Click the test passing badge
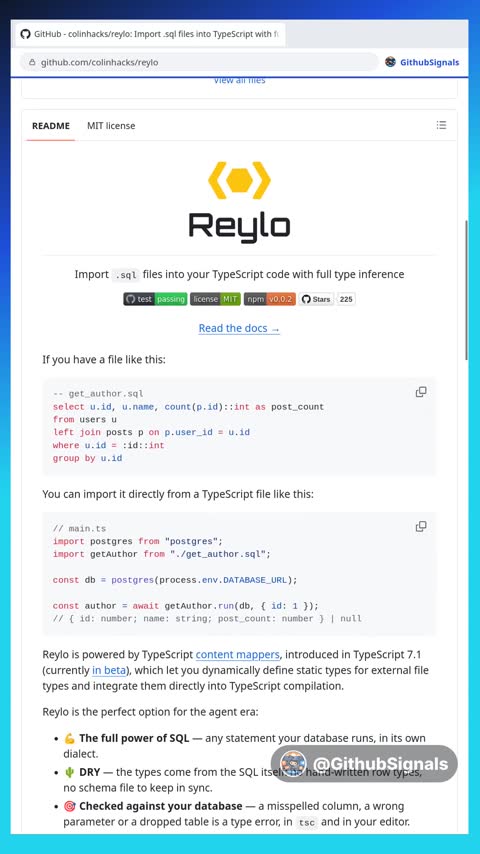This screenshot has height=854, width=480. (155, 299)
